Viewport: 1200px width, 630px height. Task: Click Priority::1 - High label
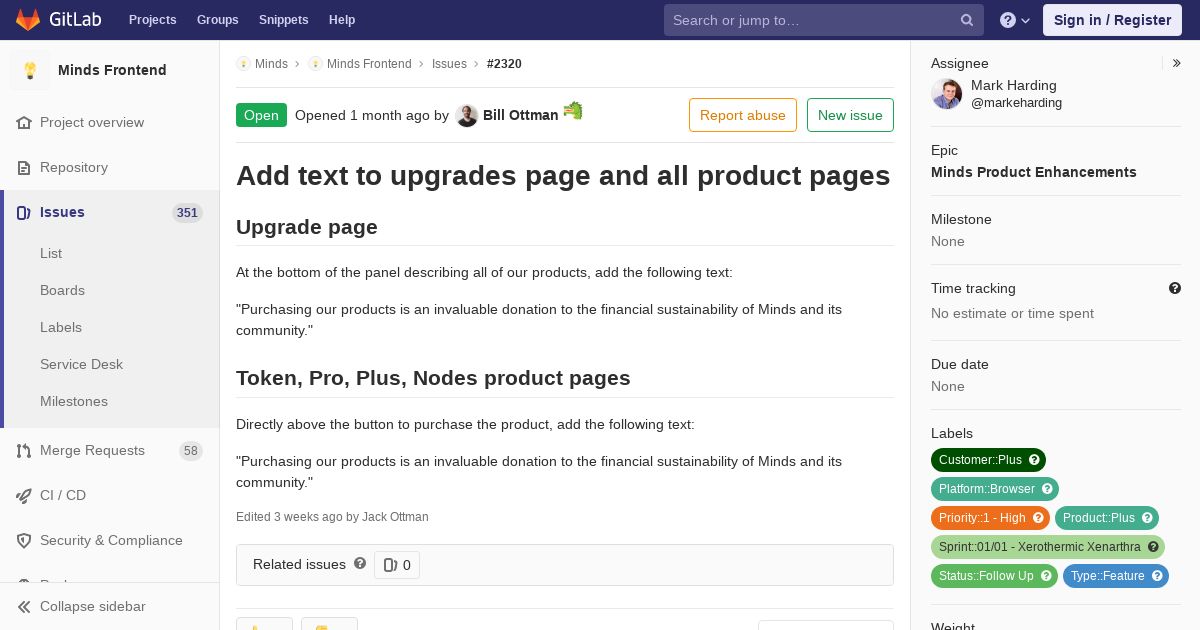(x=982, y=518)
